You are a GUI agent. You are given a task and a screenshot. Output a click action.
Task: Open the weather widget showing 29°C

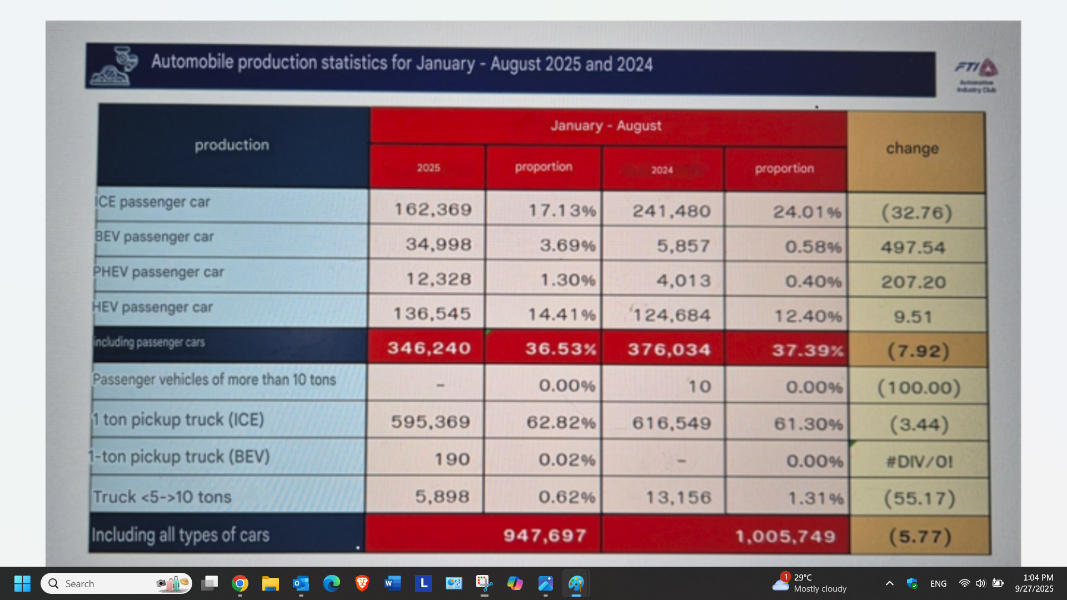click(810, 583)
